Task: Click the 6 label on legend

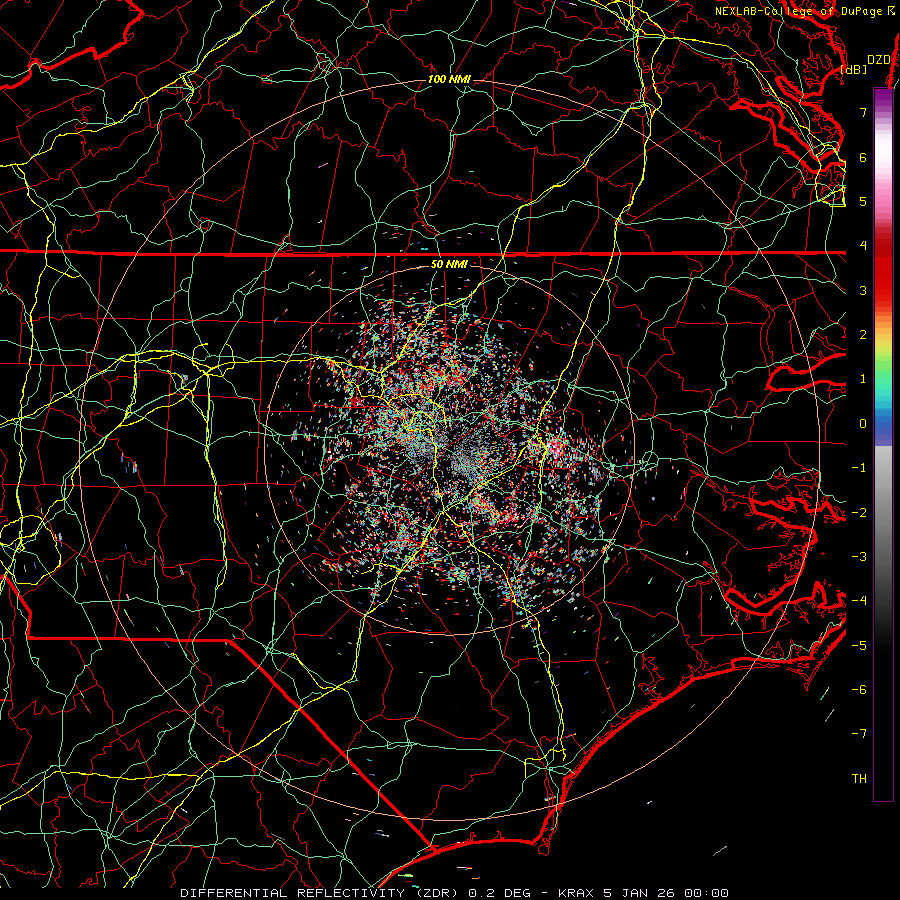Action: pos(863,157)
